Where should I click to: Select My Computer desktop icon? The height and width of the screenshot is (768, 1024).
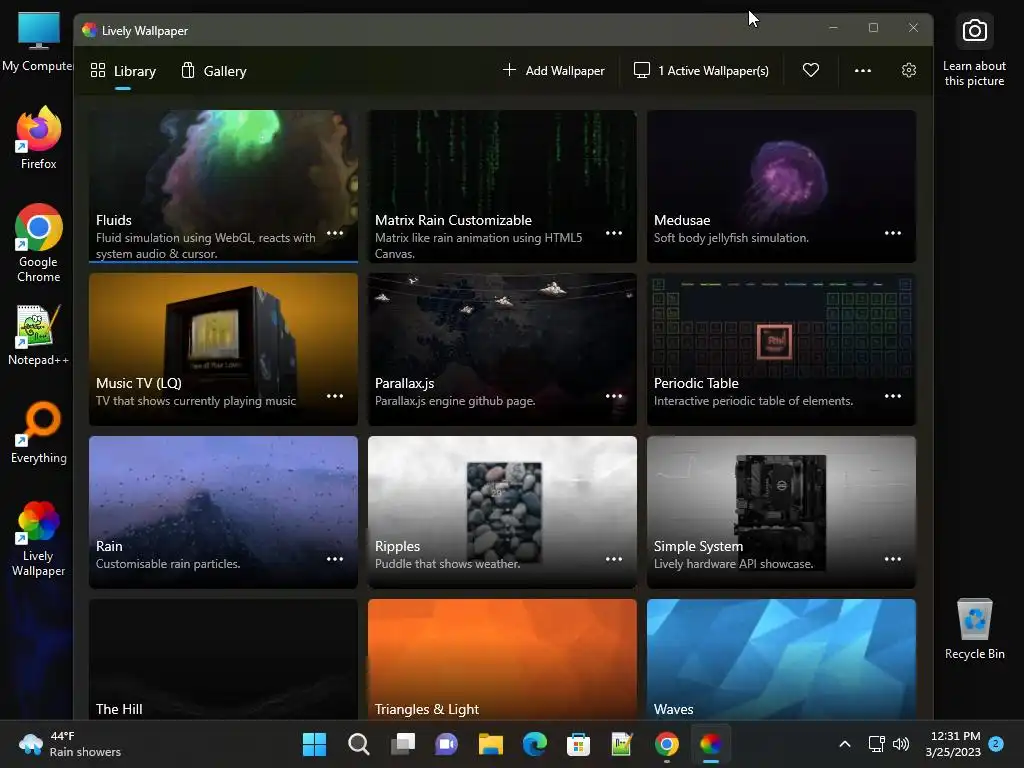pos(38,43)
